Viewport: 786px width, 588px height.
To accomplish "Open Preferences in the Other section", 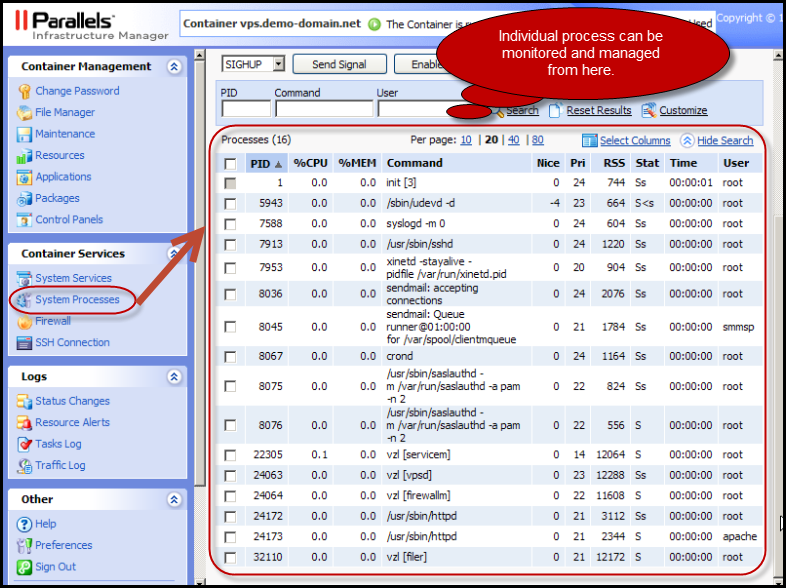I will pyautogui.click(x=64, y=545).
